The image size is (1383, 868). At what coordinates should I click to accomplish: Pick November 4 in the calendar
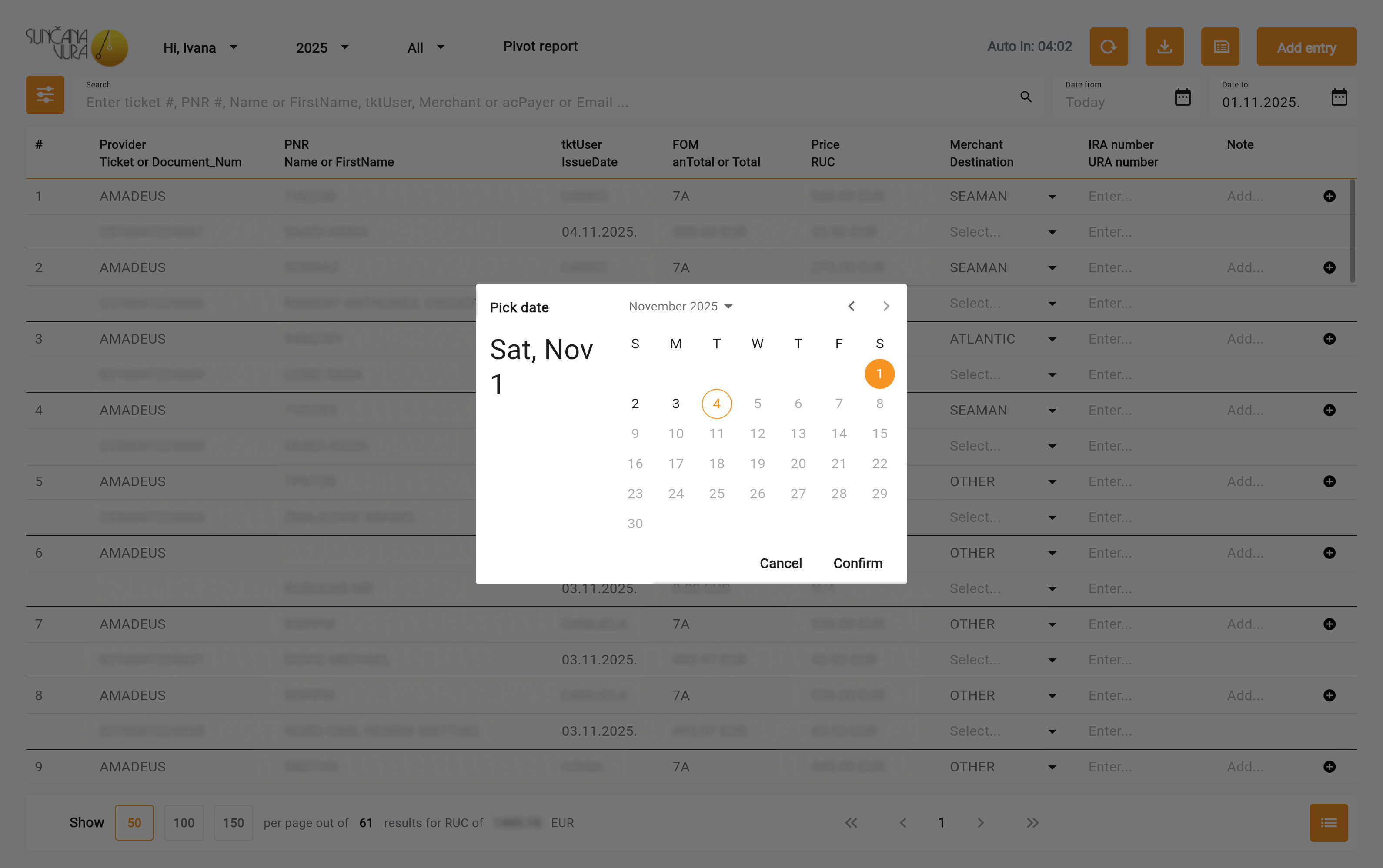click(716, 404)
